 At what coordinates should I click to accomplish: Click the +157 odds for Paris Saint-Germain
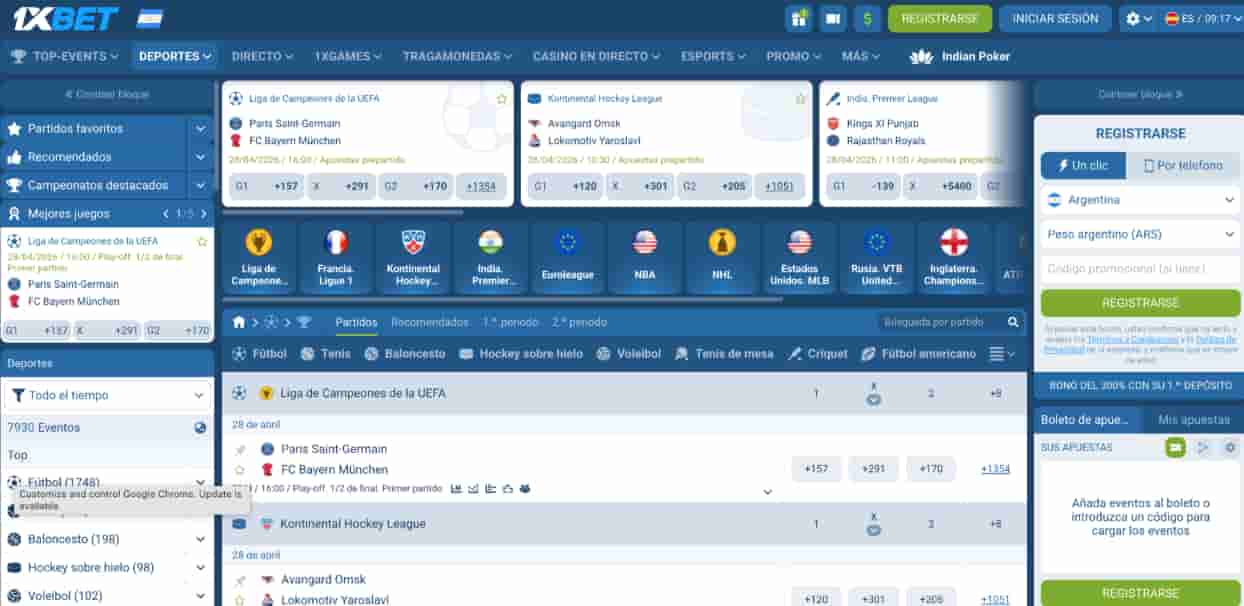[817, 469]
